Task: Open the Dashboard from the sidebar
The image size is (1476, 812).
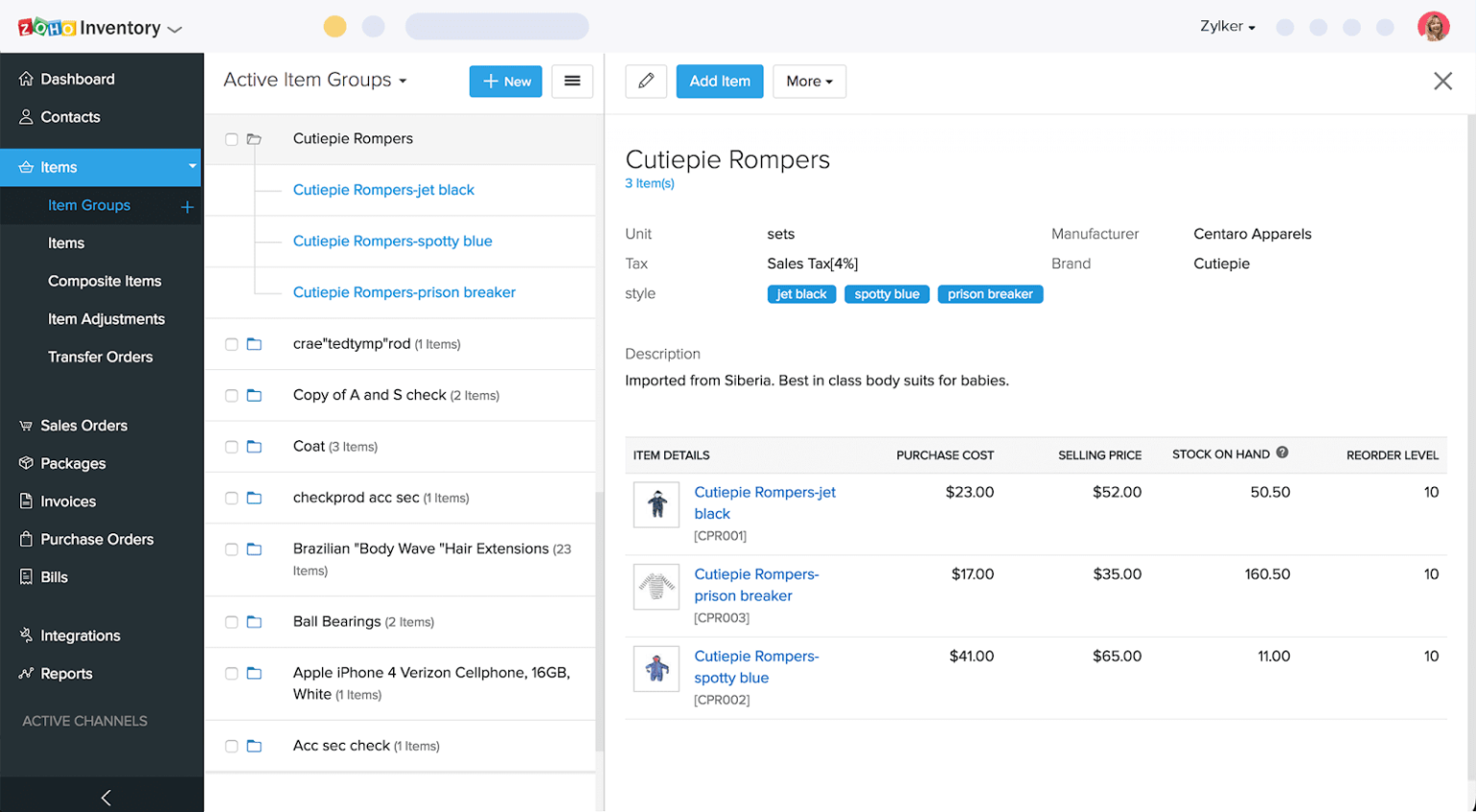Action: (78, 78)
